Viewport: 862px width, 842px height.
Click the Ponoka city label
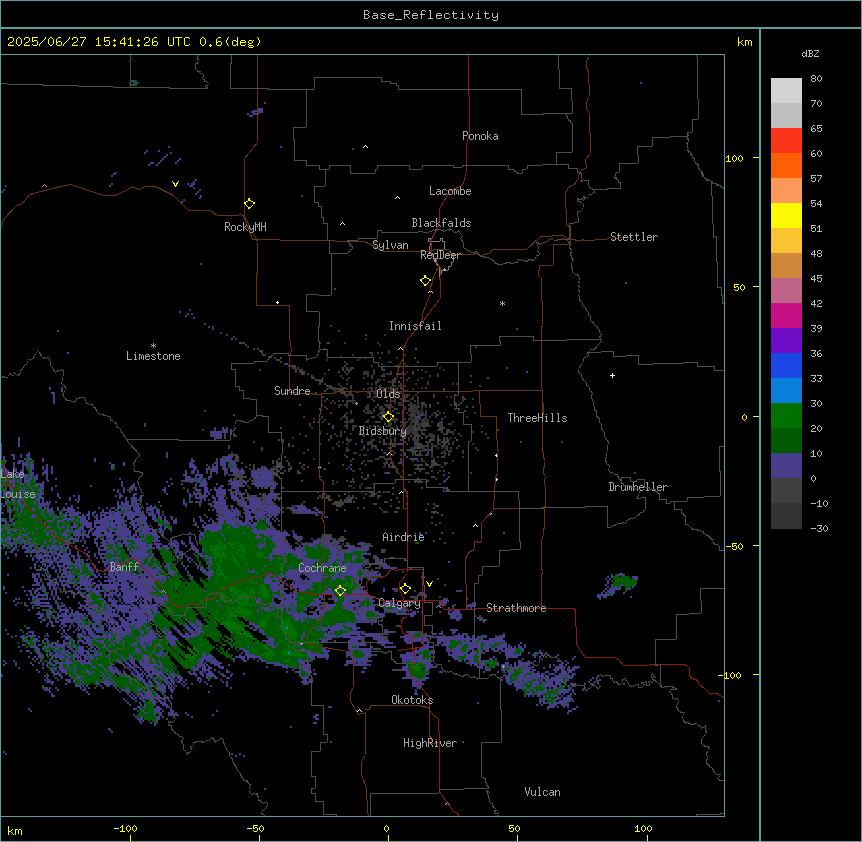(480, 136)
